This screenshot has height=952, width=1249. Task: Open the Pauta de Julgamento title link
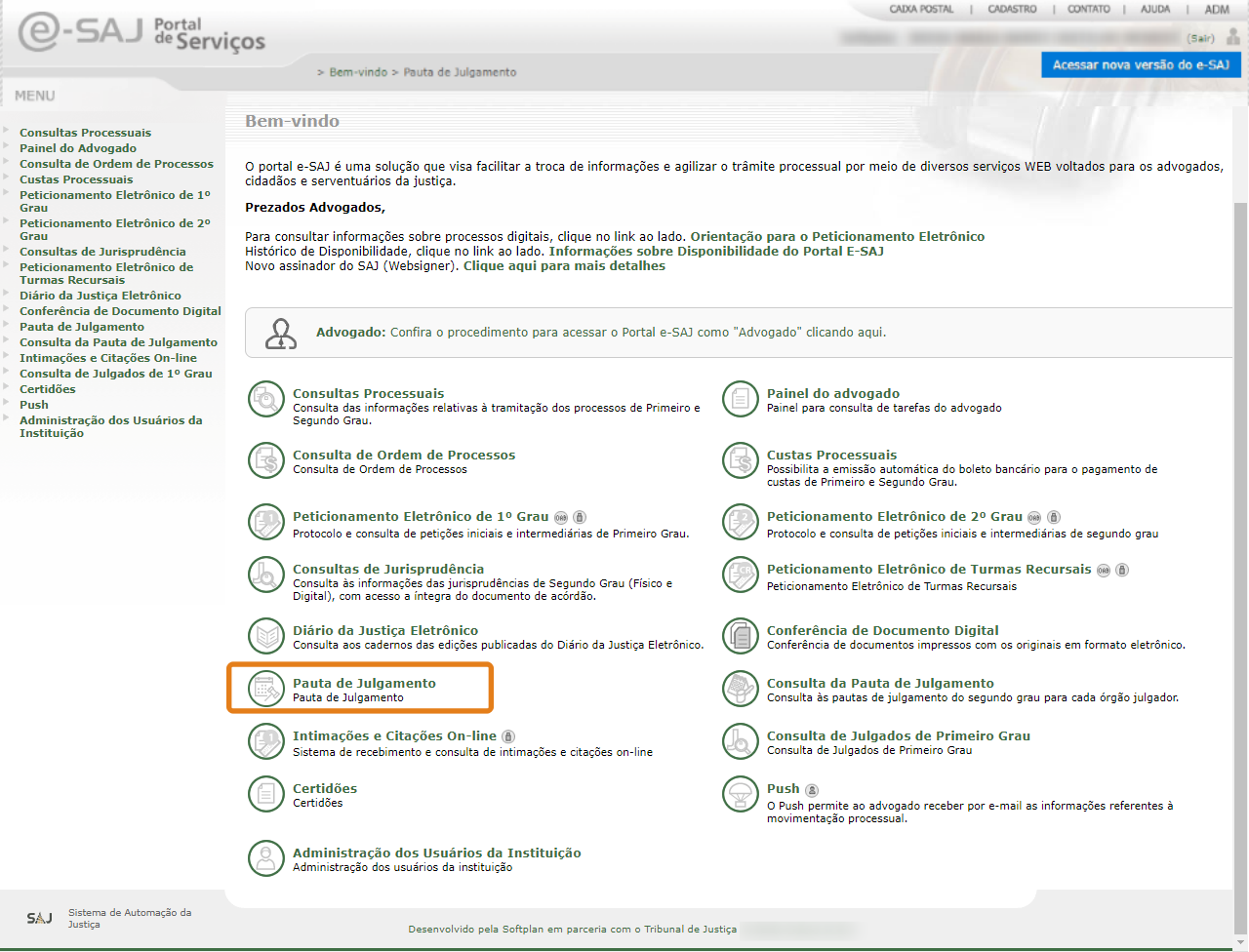(364, 684)
